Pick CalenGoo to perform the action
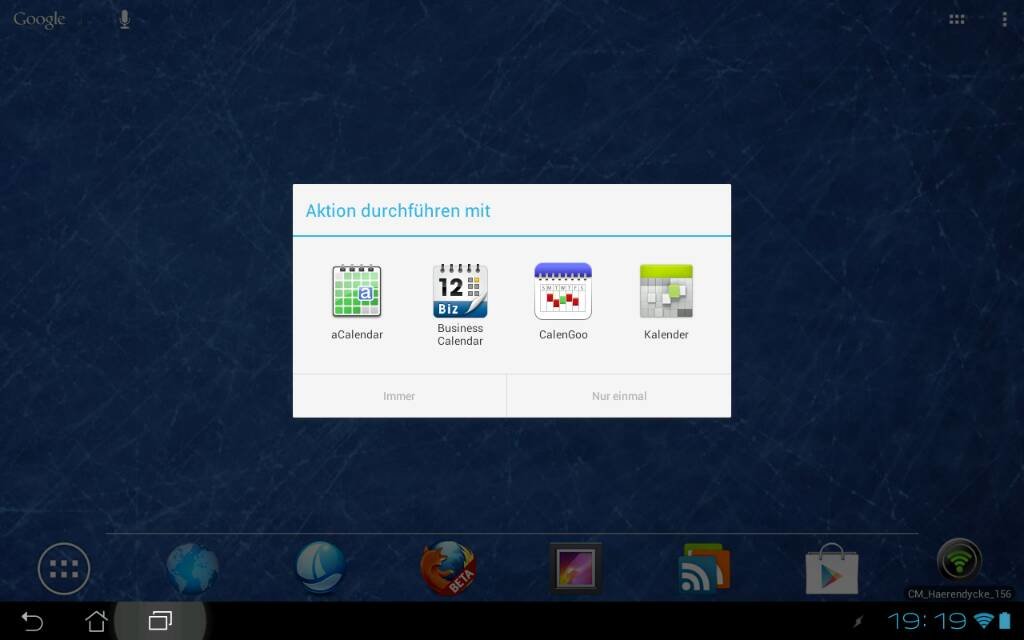 563,302
